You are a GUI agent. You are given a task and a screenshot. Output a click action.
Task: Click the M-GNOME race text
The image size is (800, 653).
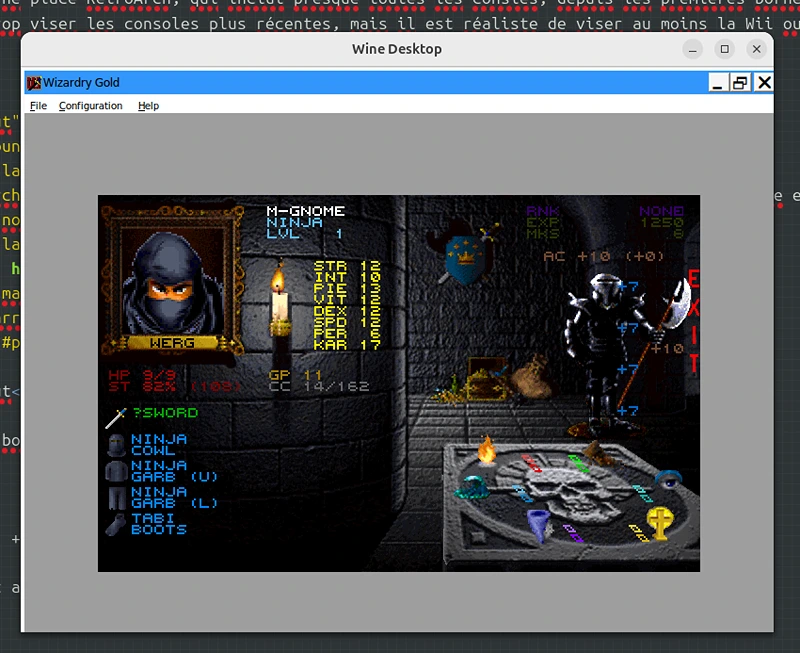[x=306, y=211]
